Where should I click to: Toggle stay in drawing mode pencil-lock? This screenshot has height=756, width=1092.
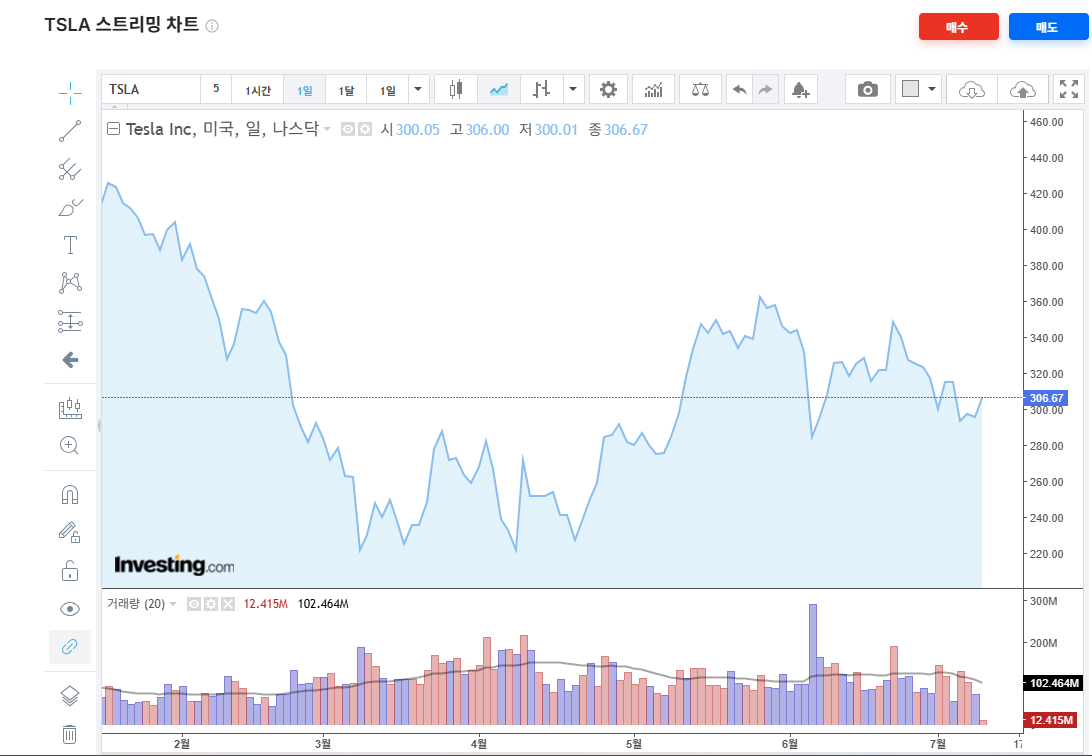pyautogui.click(x=70, y=533)
